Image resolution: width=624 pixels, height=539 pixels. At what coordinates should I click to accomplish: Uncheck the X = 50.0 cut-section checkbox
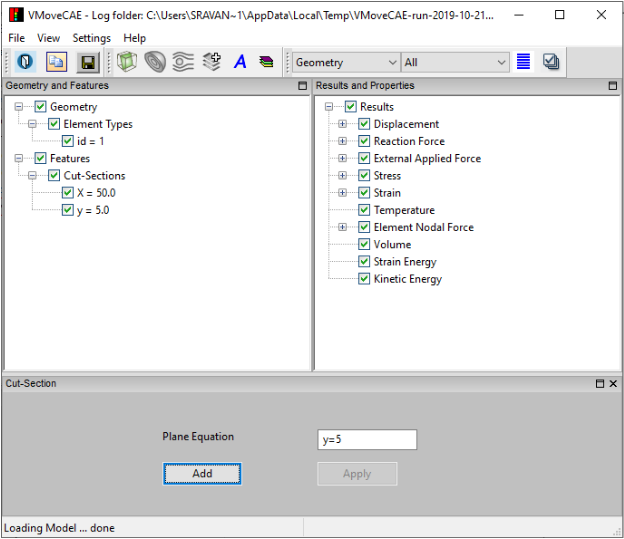68,193
